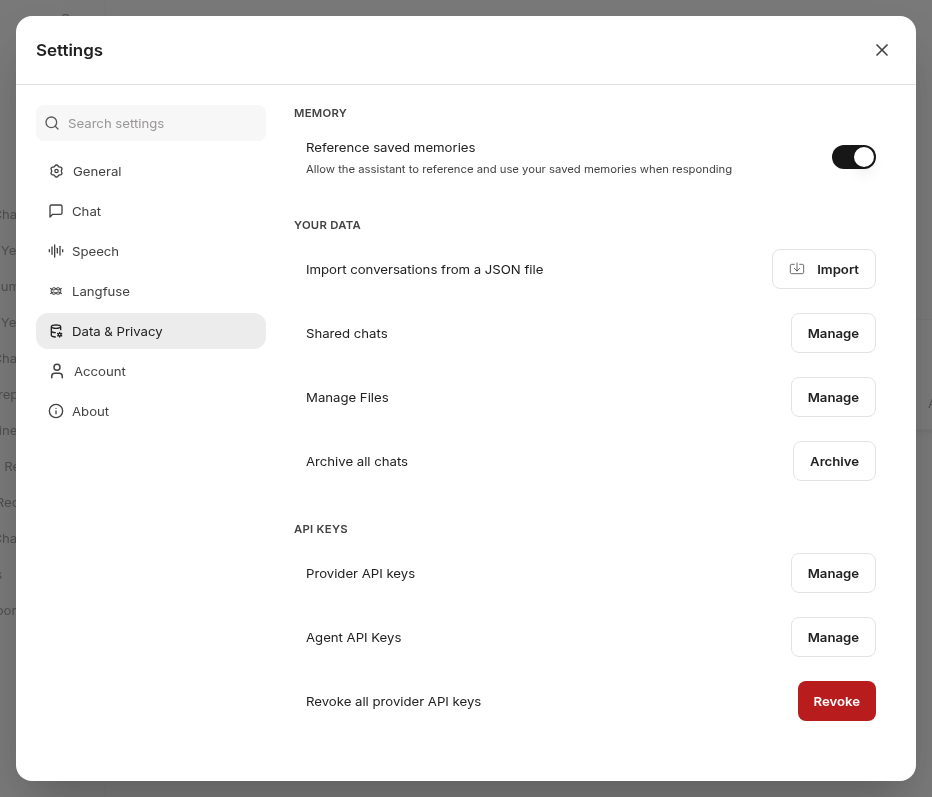Archive all chats with the Archive button
Screen dimensions: 932x797
coord(834,461)
